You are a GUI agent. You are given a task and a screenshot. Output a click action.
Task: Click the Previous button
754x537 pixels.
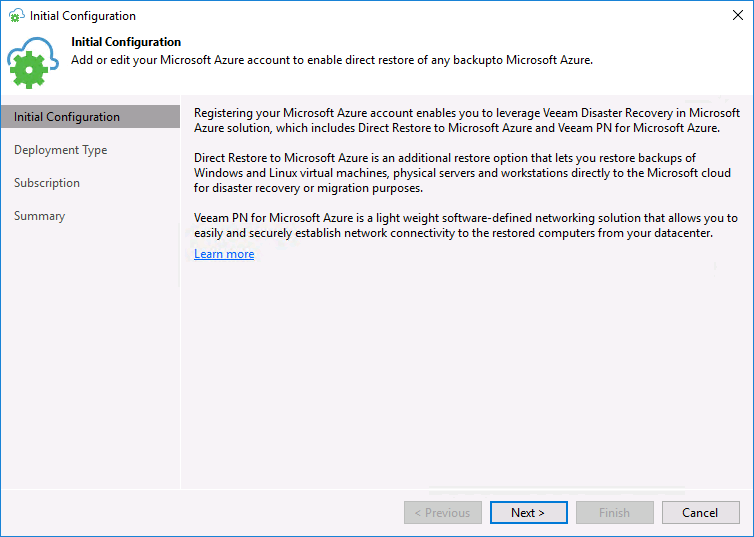coord(442,512)
